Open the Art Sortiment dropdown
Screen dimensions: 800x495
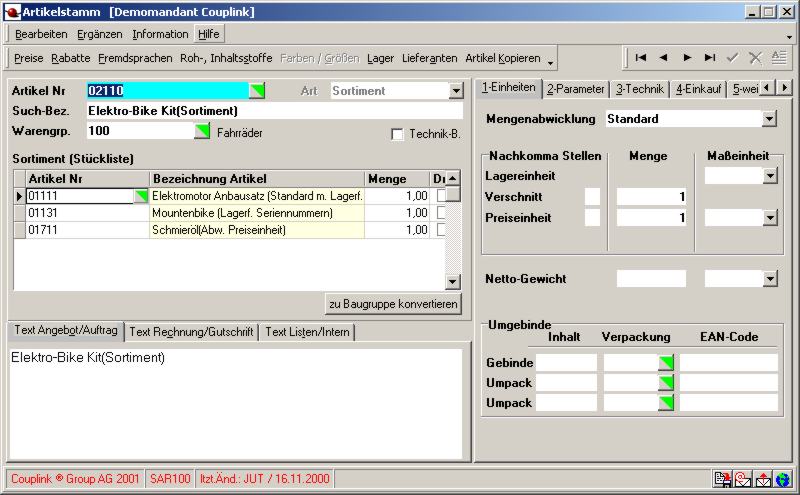[456, 91]
